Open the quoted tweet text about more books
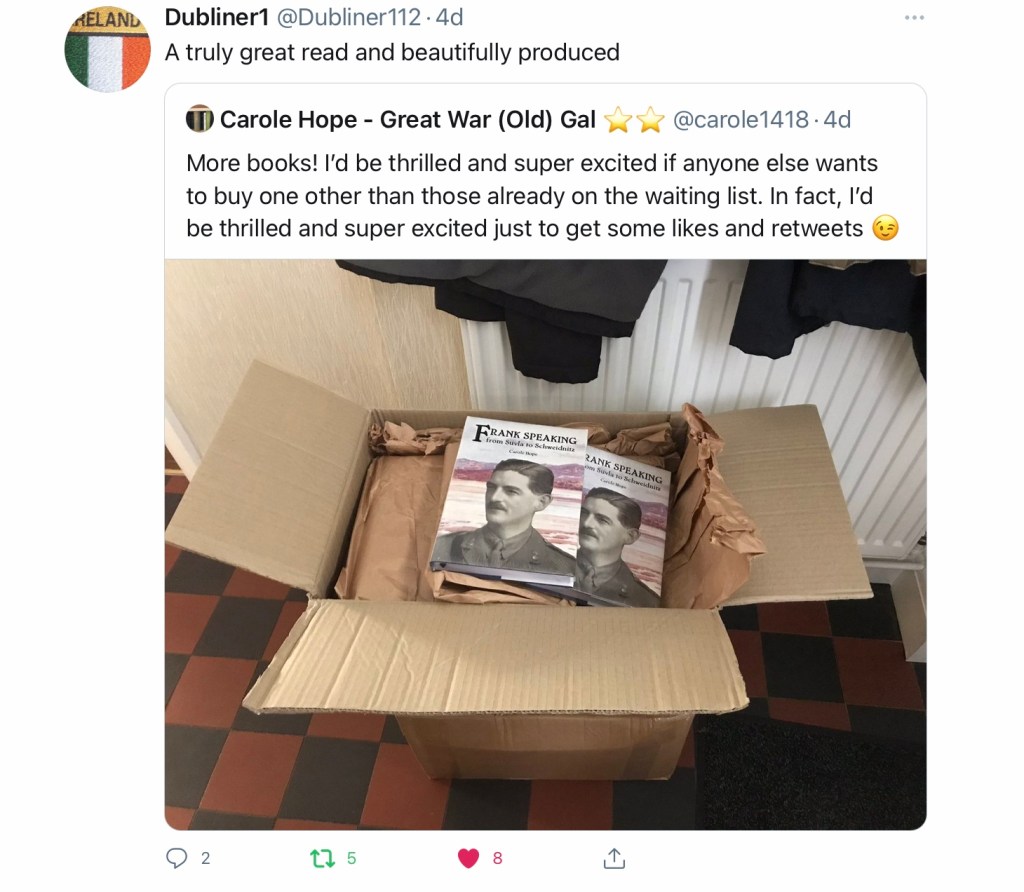The height and width of the screenshot is (892, 1024). 542,196
